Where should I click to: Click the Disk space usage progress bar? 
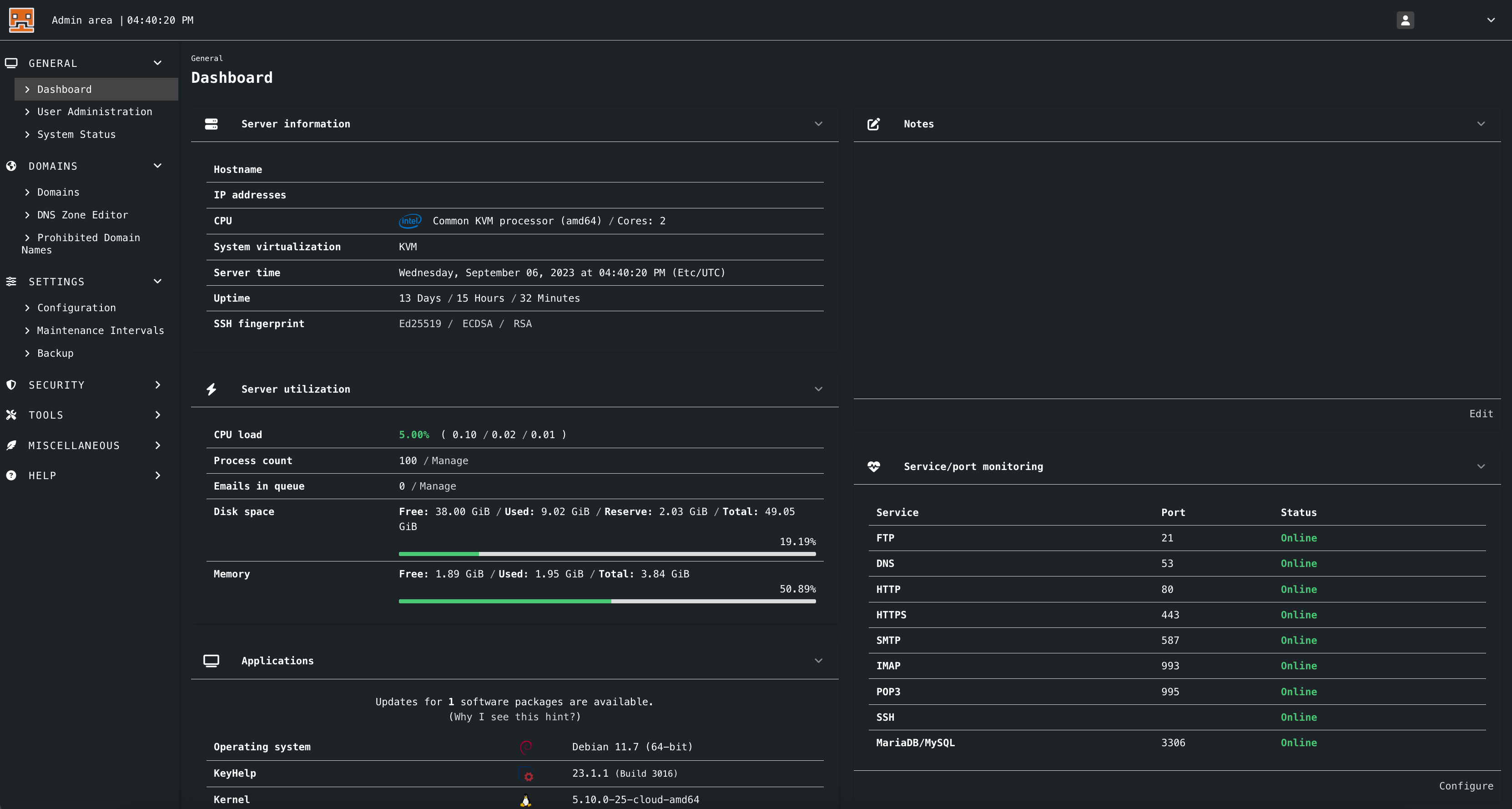click(607, 554)
